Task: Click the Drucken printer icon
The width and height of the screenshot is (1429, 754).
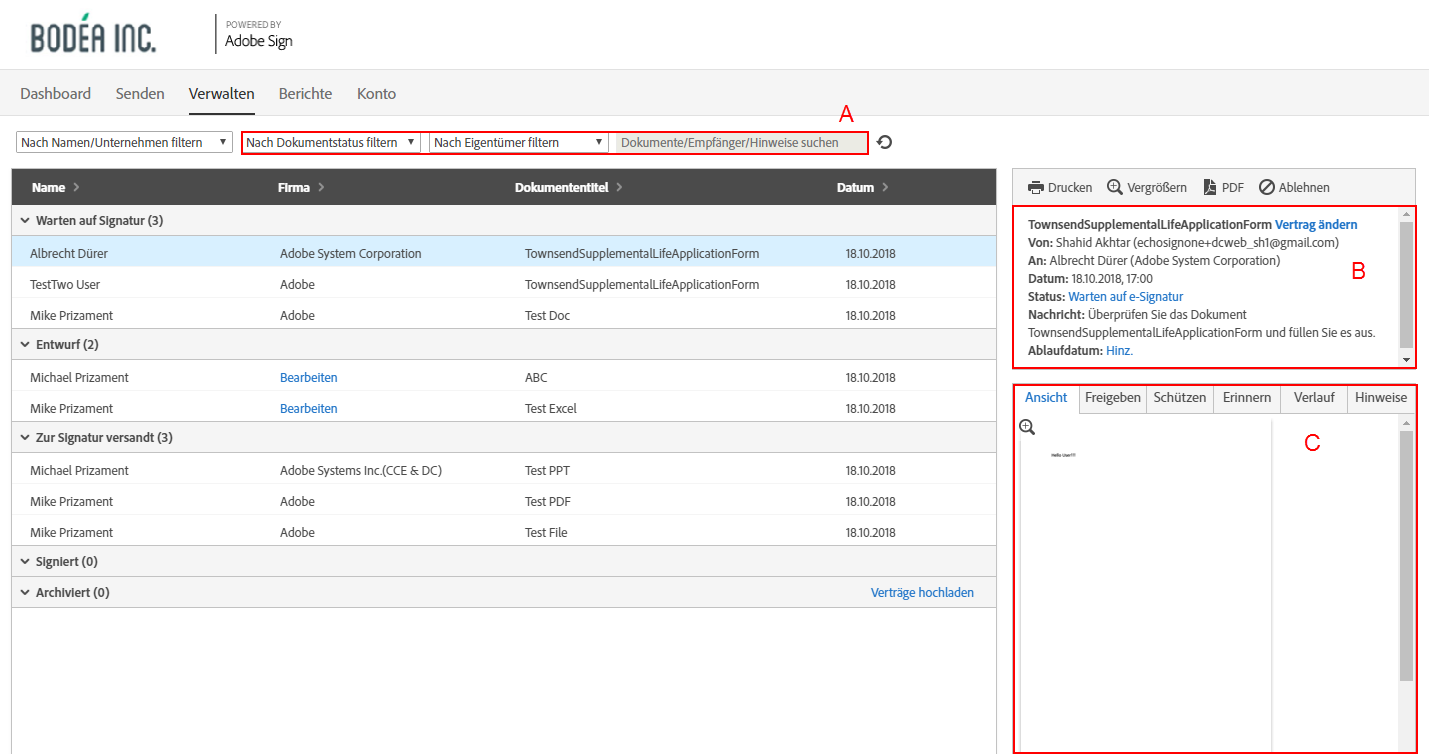Action: (1036, 187)
